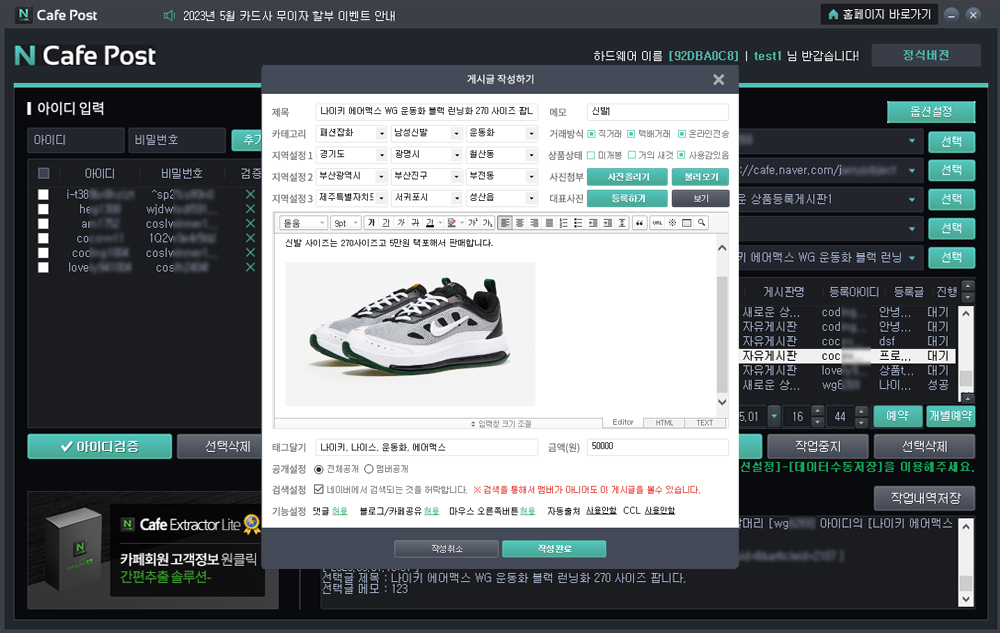Apply subscript formatting in the editor
Image resolution: width=1000 pixels, height=633 pixels.
(487, 222)
